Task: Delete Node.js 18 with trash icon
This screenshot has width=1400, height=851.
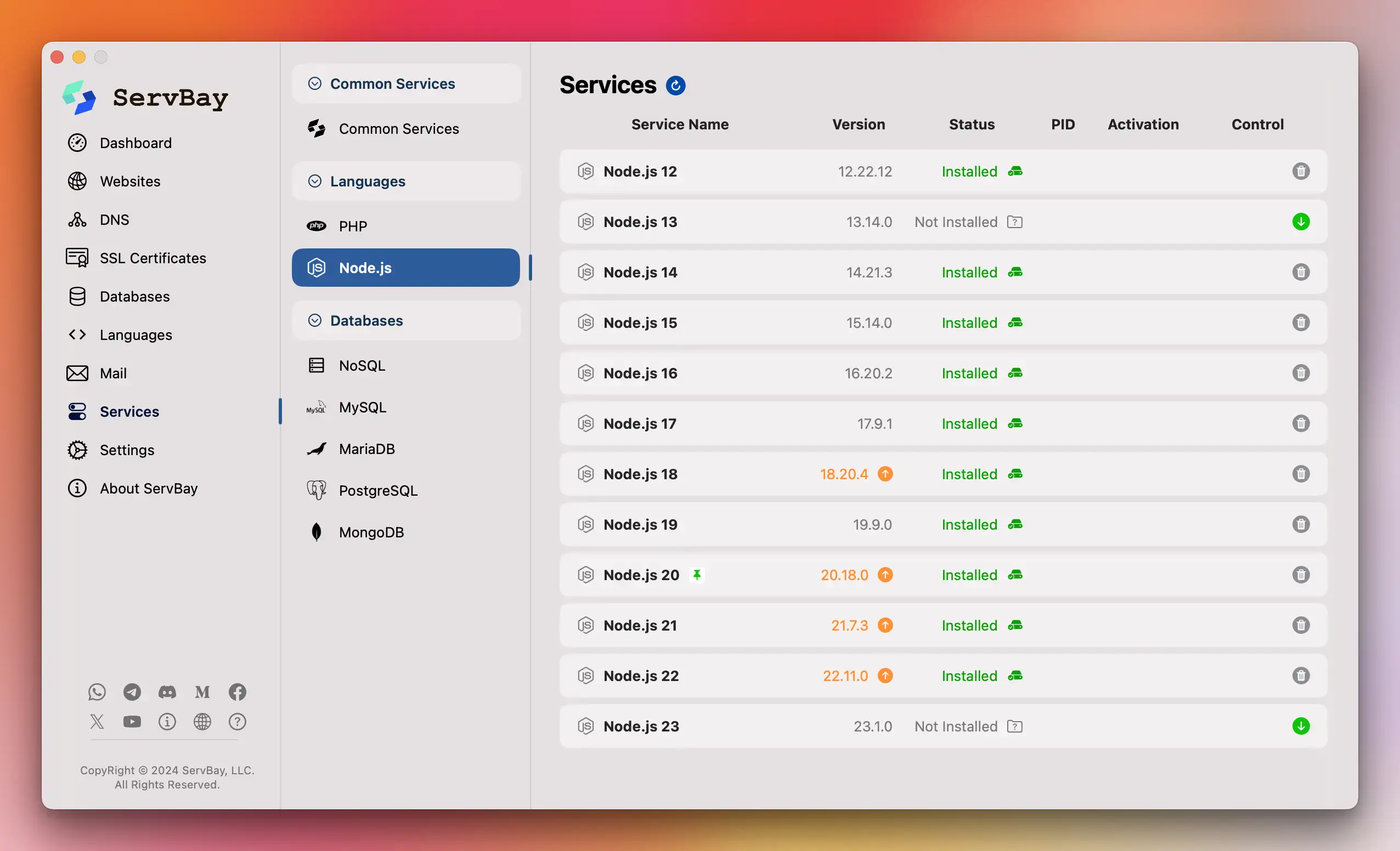Action: pyautogui.click(x=1301, y=474)
